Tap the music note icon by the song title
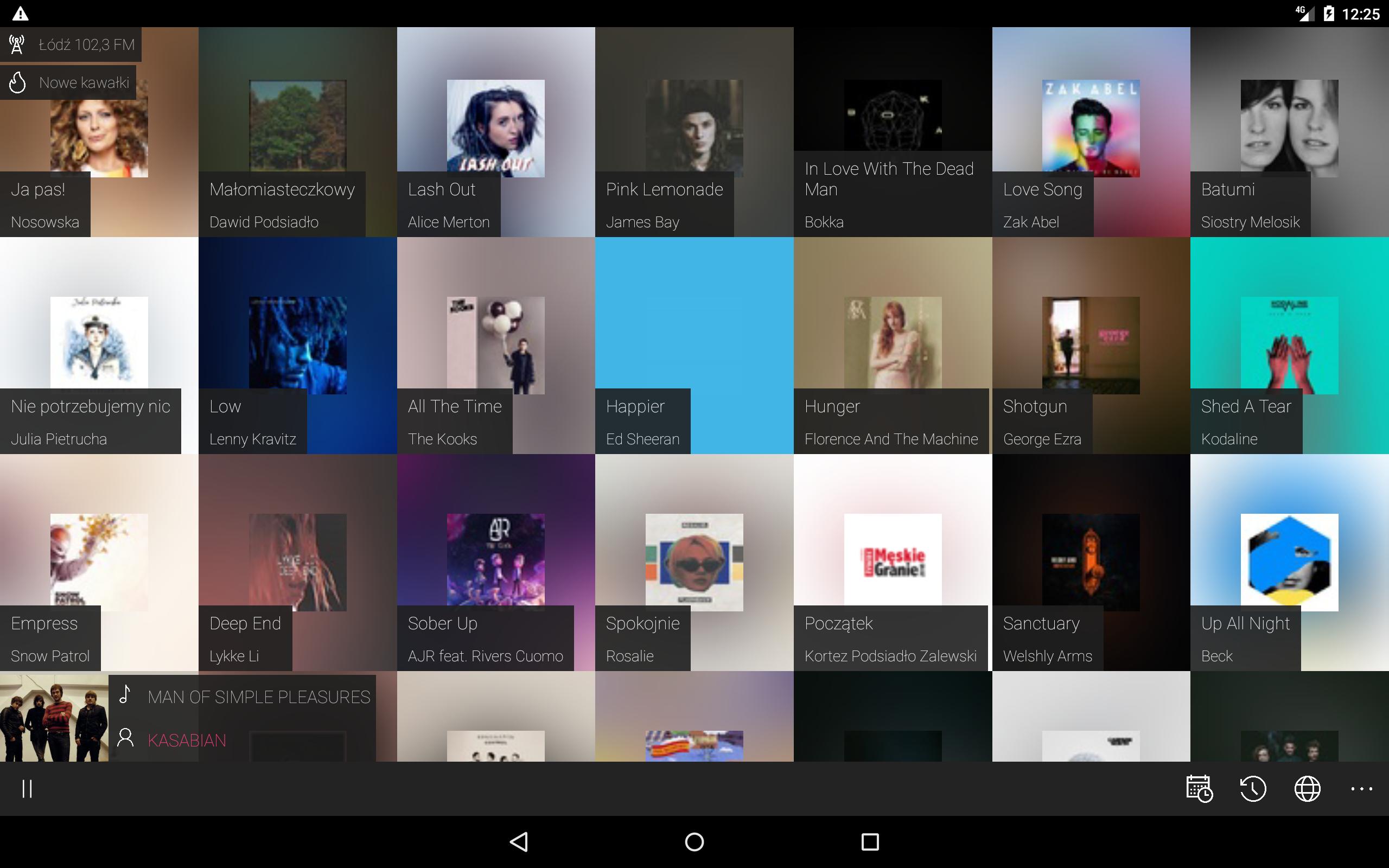The image size is (1389, 868). (x=125, y=694)
